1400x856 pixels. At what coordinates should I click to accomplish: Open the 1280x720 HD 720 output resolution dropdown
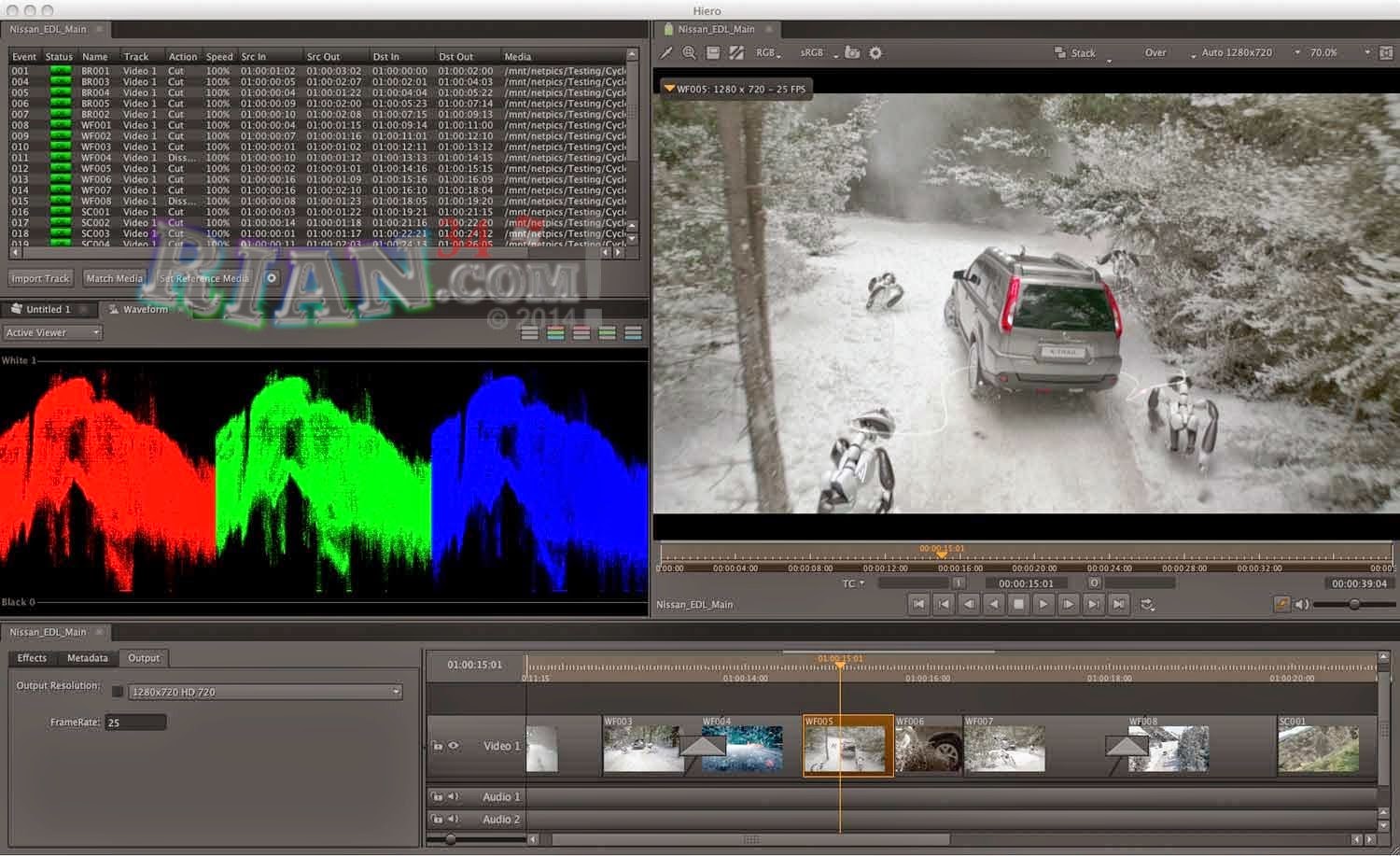(265, 692)
